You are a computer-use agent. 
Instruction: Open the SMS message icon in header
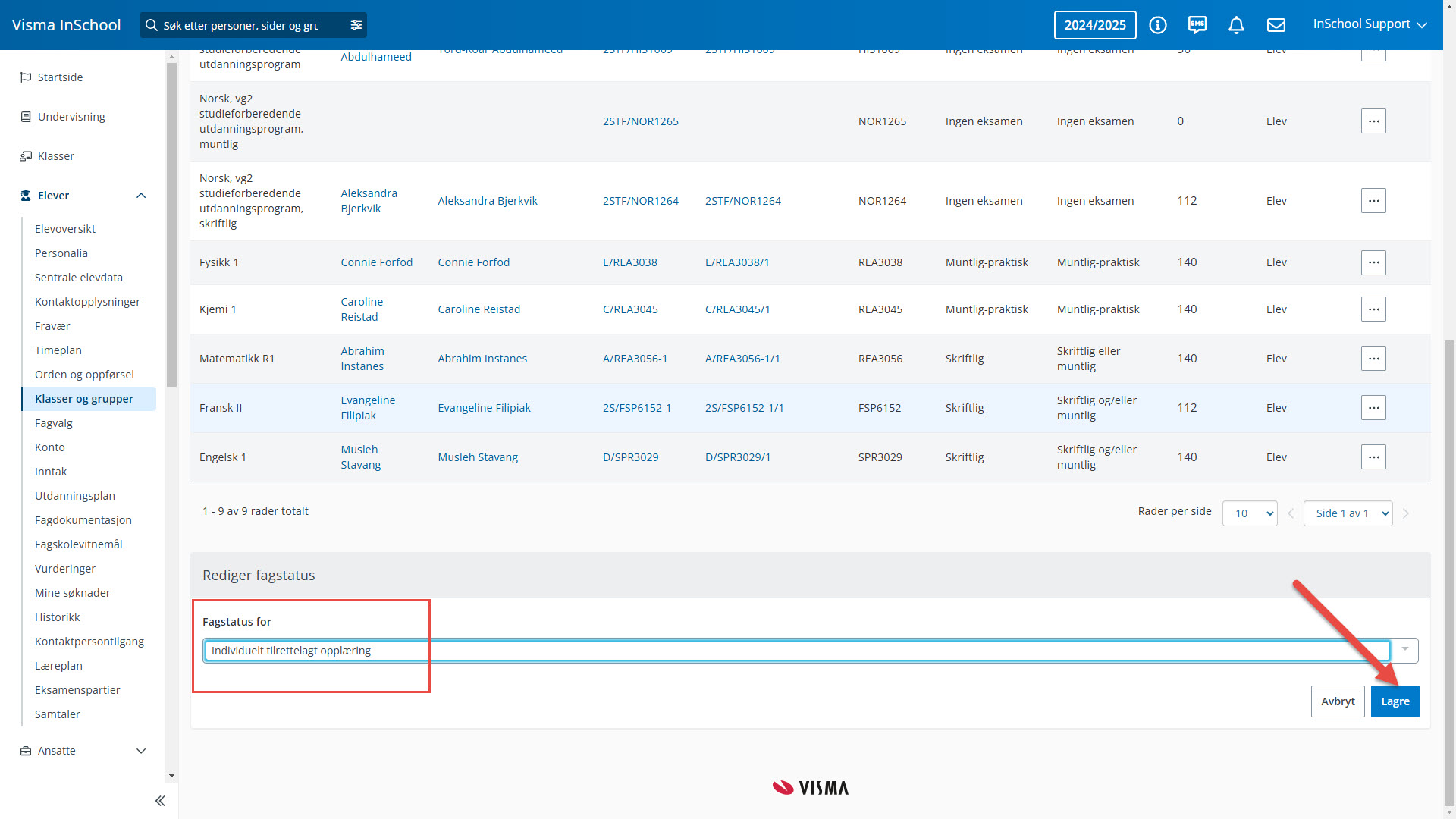click(x=1197, y=25)
